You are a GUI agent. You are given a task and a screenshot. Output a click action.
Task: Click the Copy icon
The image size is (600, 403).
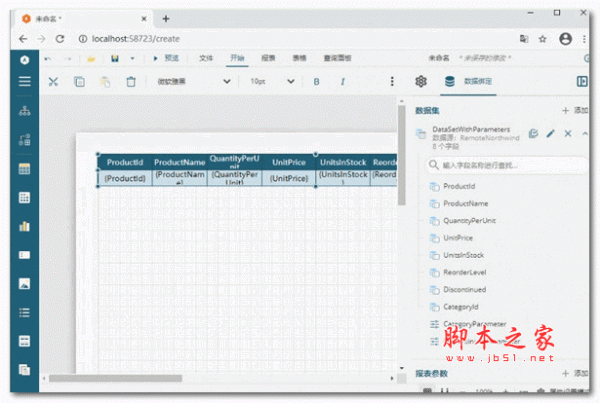[x=79, y=82]
